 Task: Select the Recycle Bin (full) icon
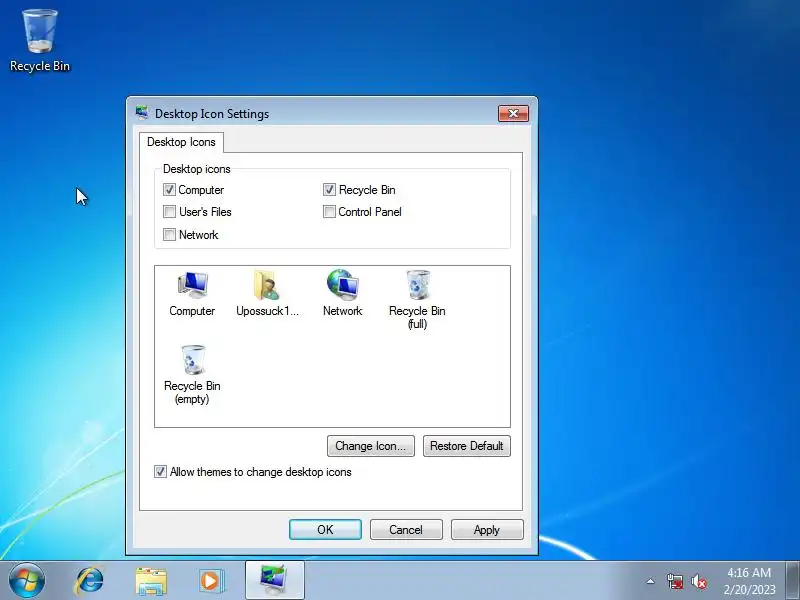click(x=417, y=299)
